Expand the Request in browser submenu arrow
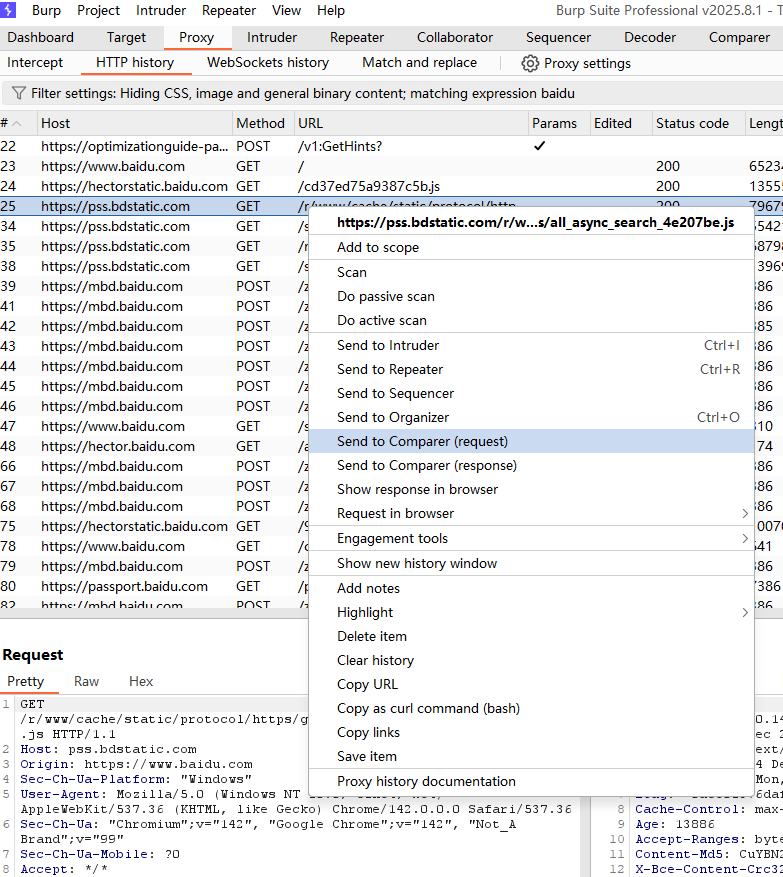783x877 pixels. coord(744,513)
